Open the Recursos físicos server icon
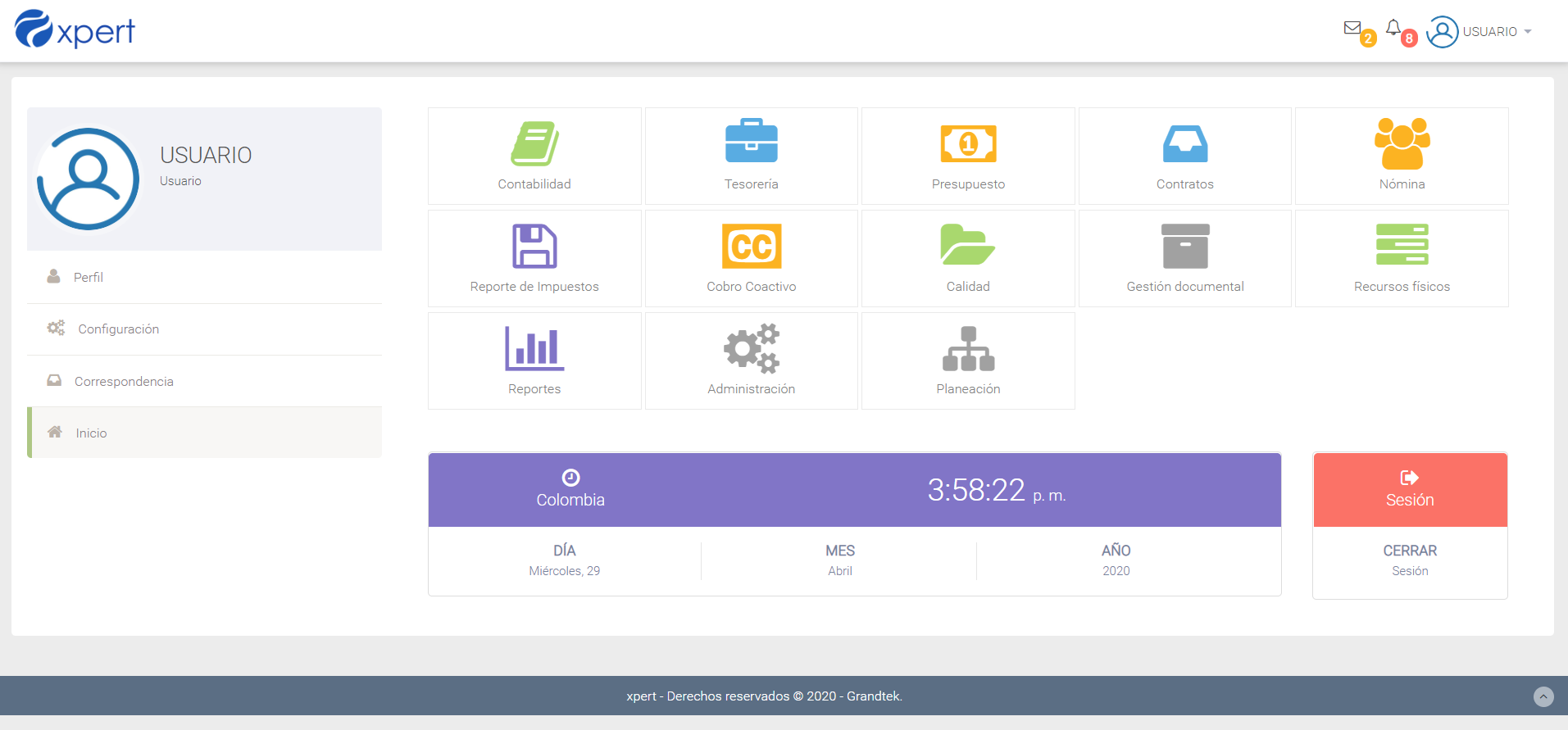1568x730 pixels. (1402, 244)
